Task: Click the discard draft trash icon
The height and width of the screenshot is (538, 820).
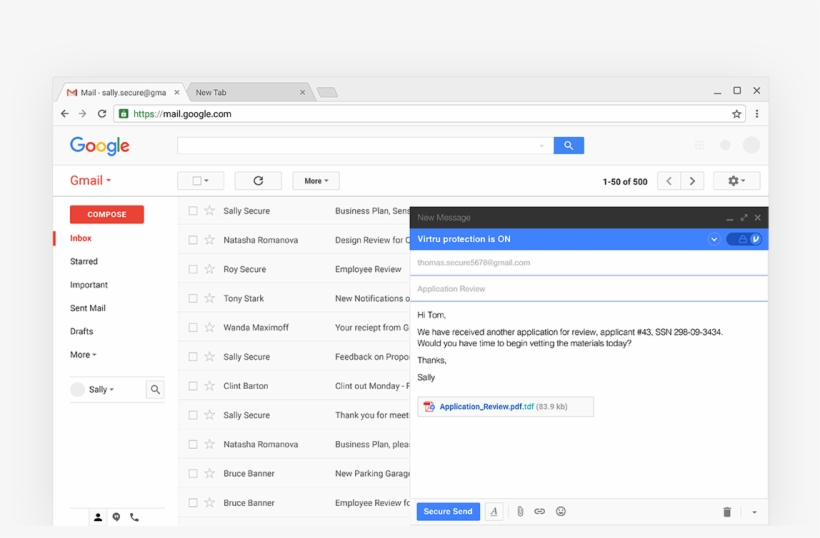Action: click(x=727, y=512)
